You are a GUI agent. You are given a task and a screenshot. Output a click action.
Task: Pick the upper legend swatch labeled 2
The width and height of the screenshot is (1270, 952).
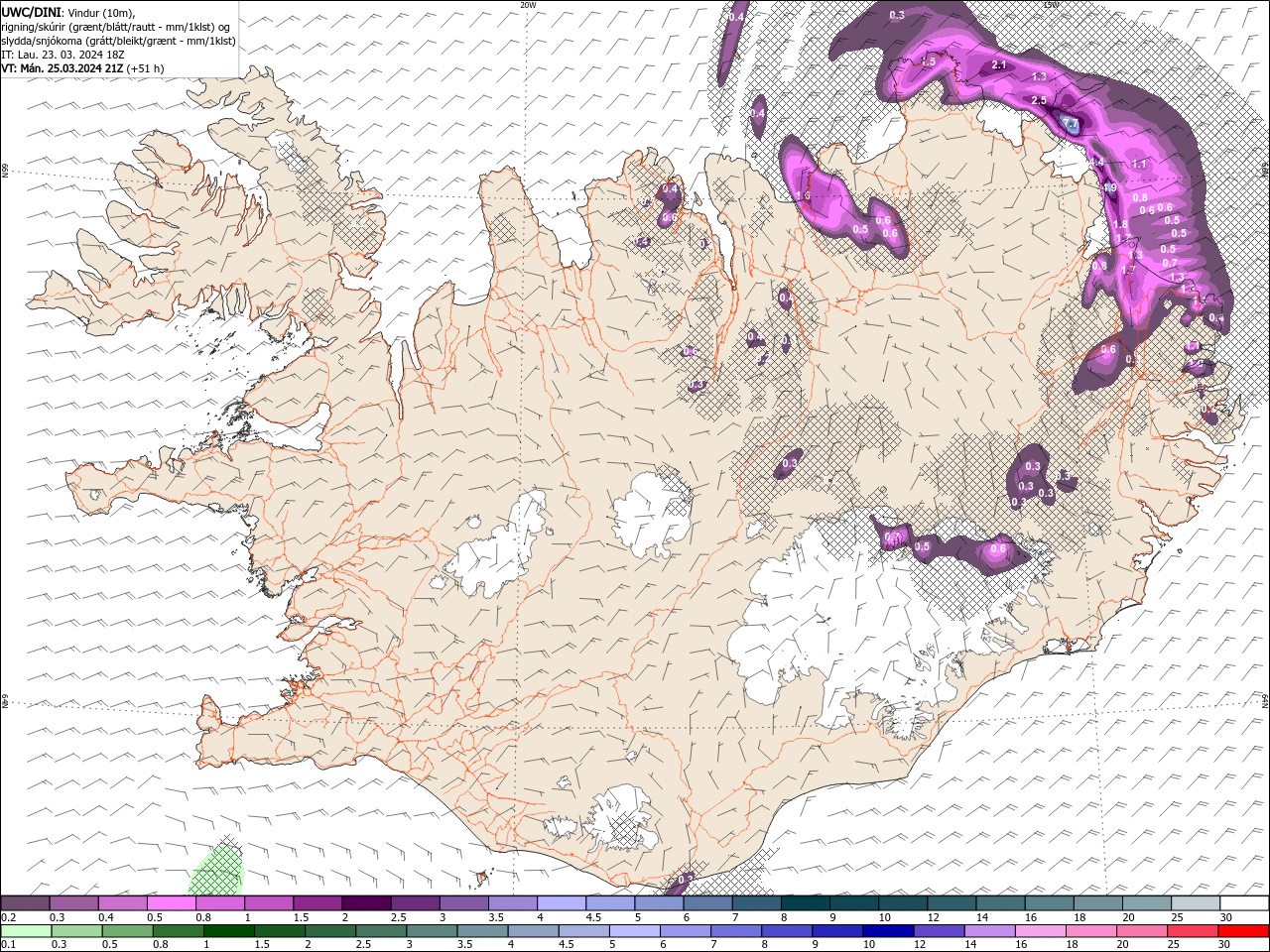pyautogui.click(x=366, y=903)
